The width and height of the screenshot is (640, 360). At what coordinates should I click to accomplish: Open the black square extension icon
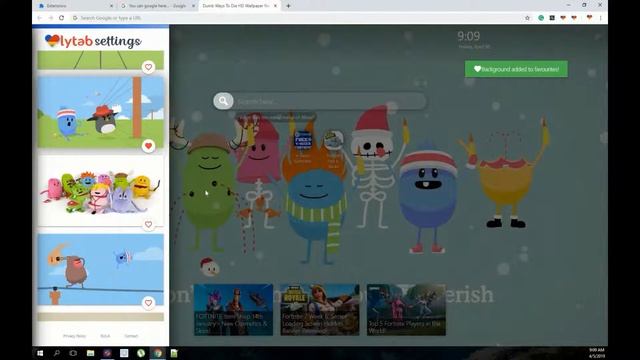552,18
